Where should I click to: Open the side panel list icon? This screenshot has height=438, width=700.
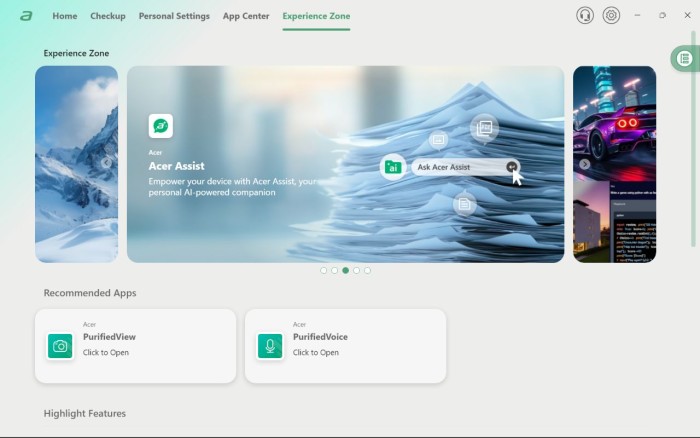pos(684,58)
